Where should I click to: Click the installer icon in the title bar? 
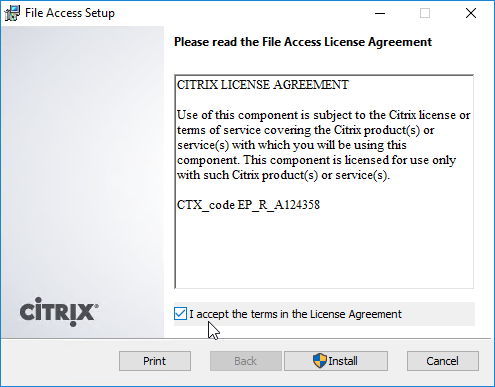pos(13,13)
